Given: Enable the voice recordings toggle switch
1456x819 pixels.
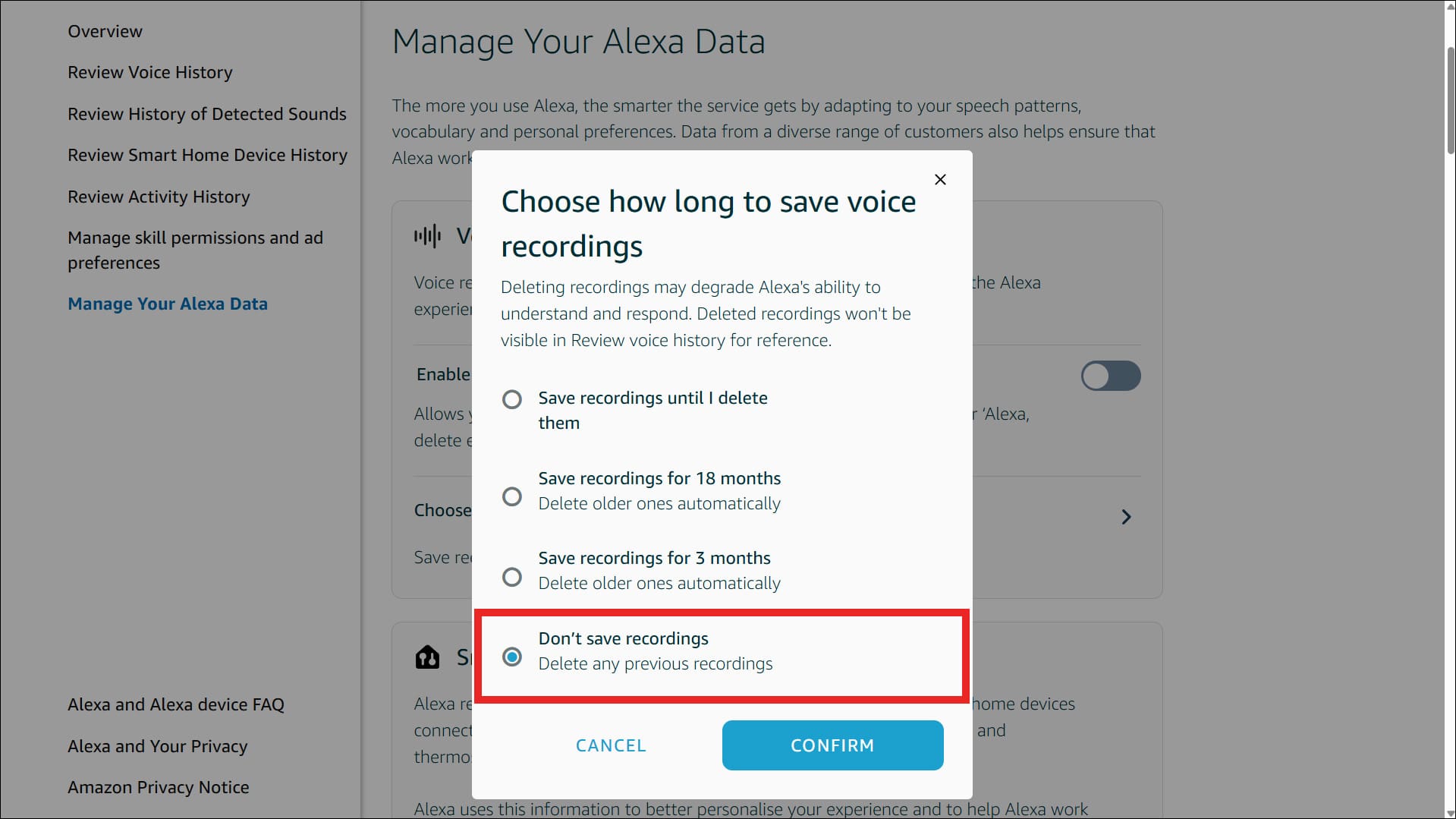Looking at the screenshot, I should coord(1111,376).
